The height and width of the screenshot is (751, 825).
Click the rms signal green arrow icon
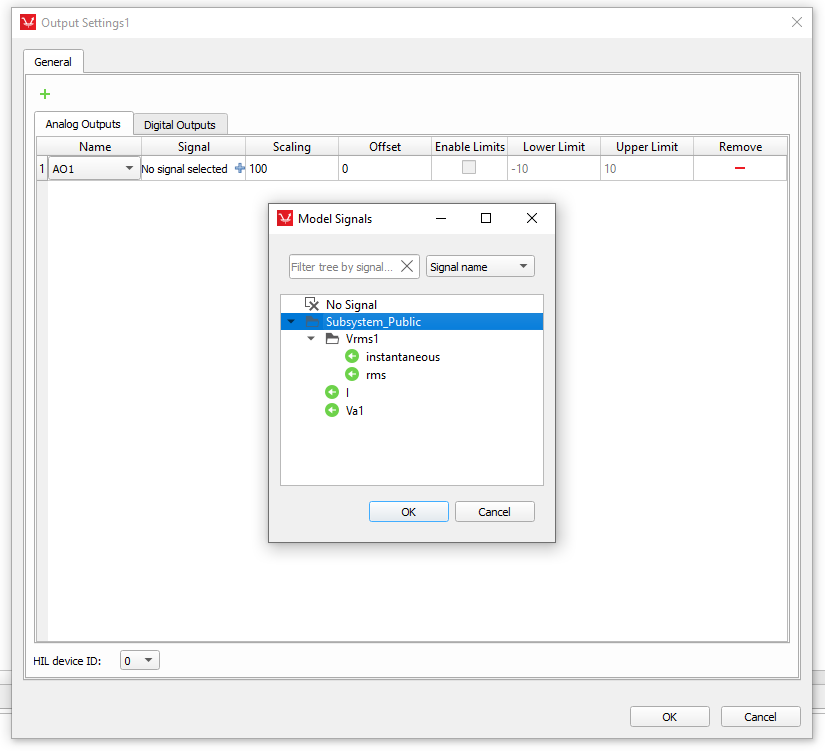tap(352, 375)
